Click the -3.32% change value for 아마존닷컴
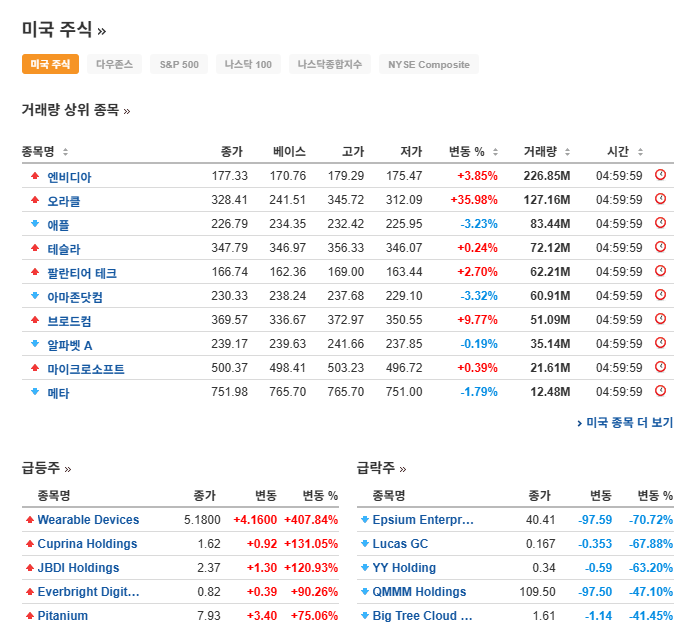 pyautogui.click(x=479, y=295)
